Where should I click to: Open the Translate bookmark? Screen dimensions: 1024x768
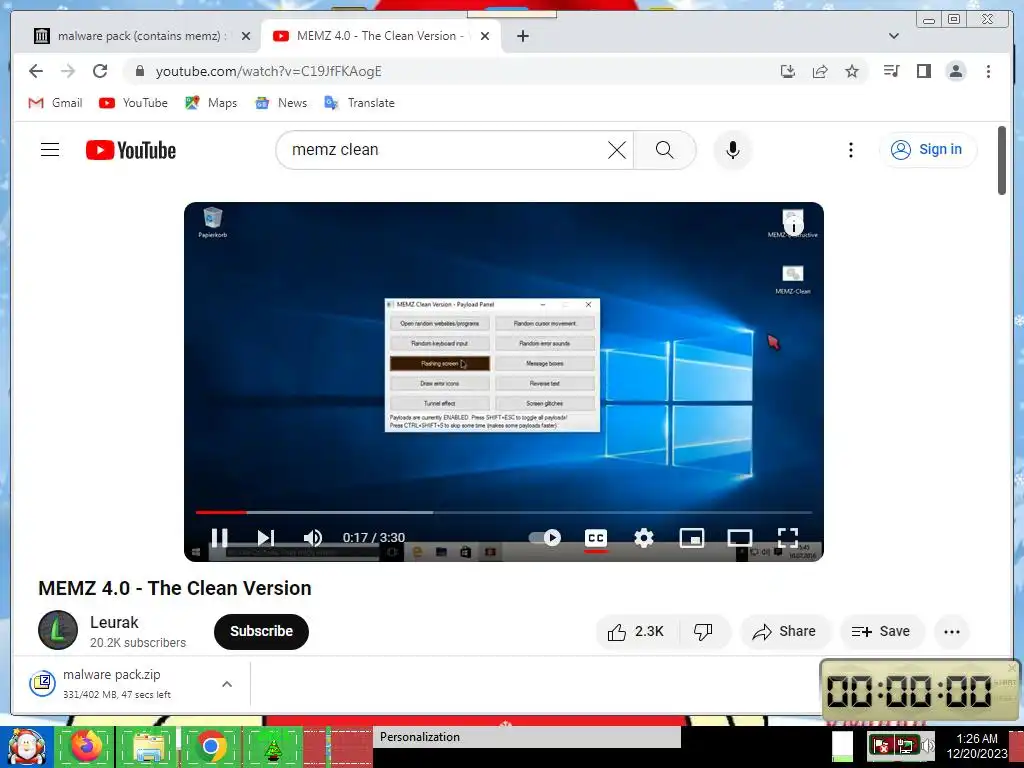coord(359,103)
